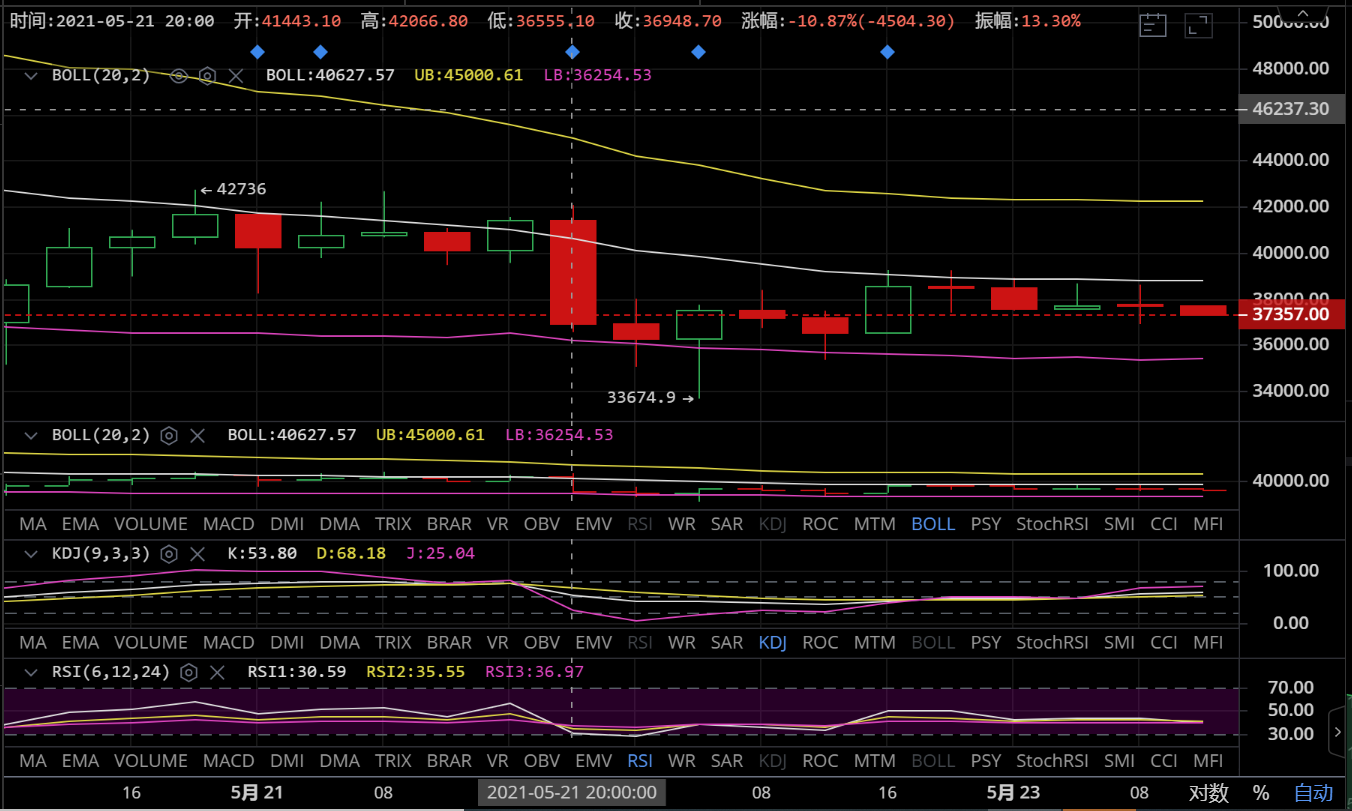
Task: Toggle visibility of main BOLL indicator
Action: [179, 75]
